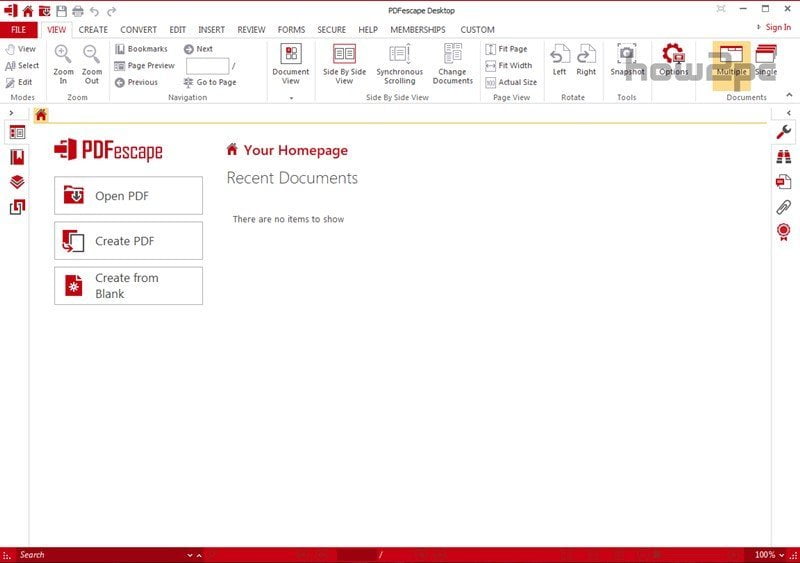800x563 pixels.
Task: Click the Open PDF button
Action: [x=129, y=195]
